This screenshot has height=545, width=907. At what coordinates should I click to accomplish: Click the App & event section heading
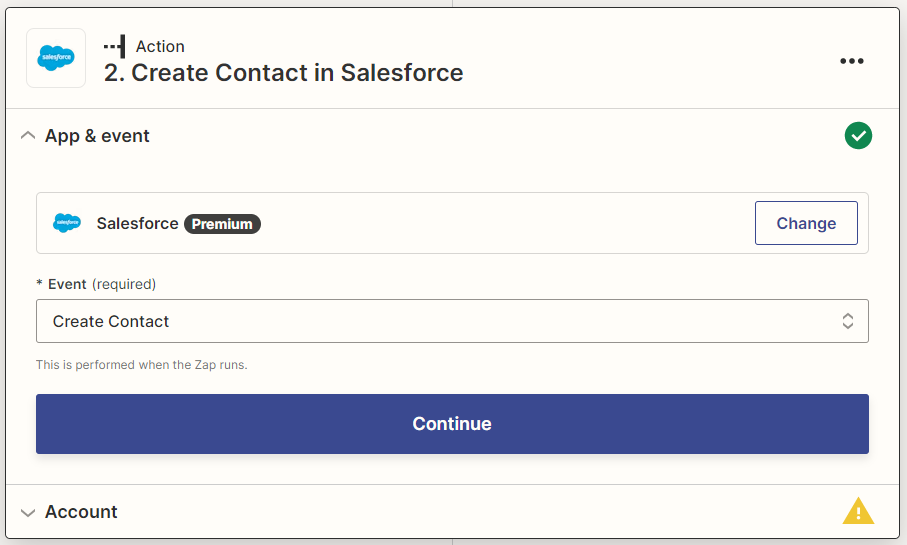97,136
